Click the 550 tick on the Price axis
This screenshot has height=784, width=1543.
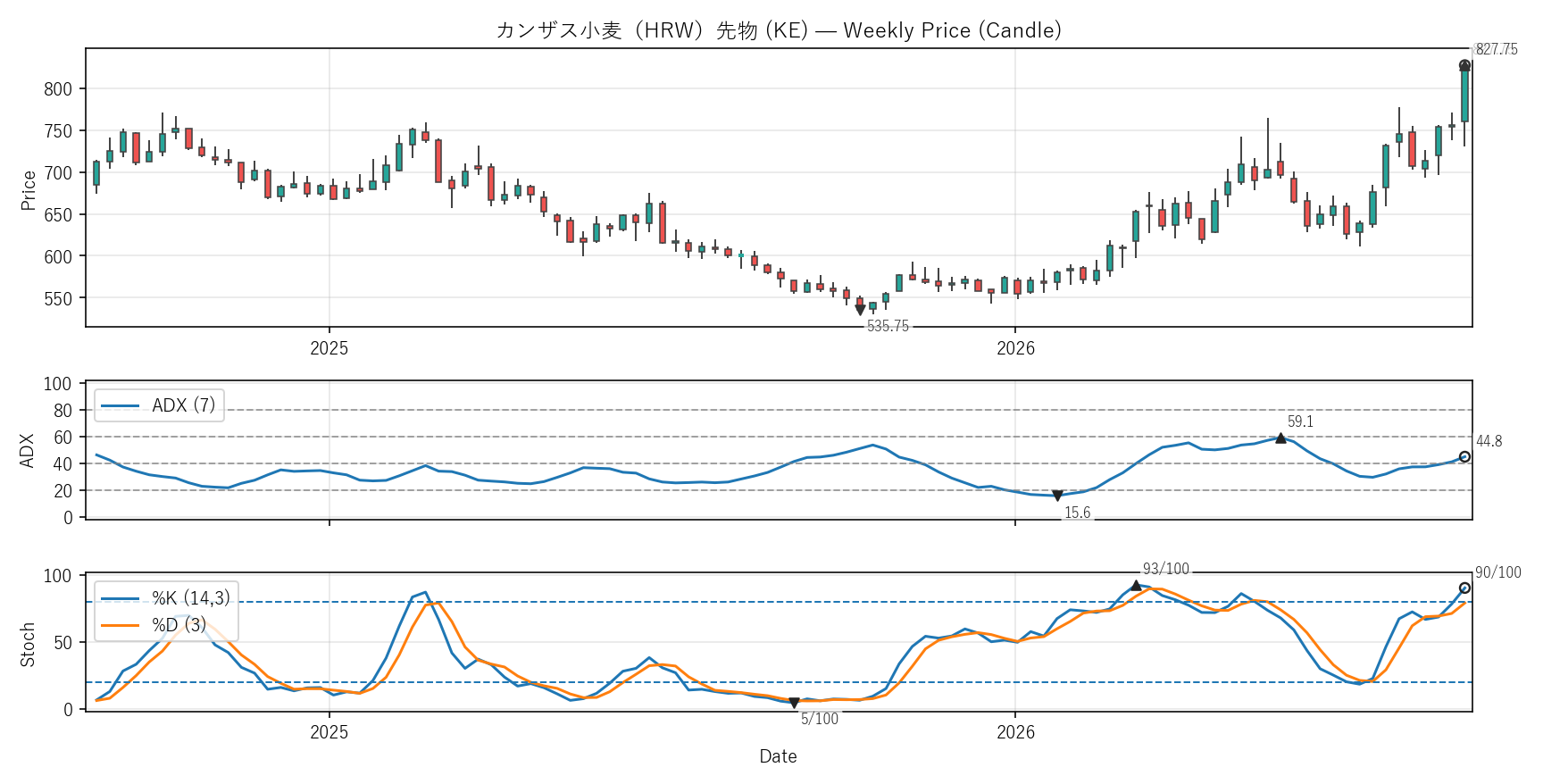coord(58,298)
